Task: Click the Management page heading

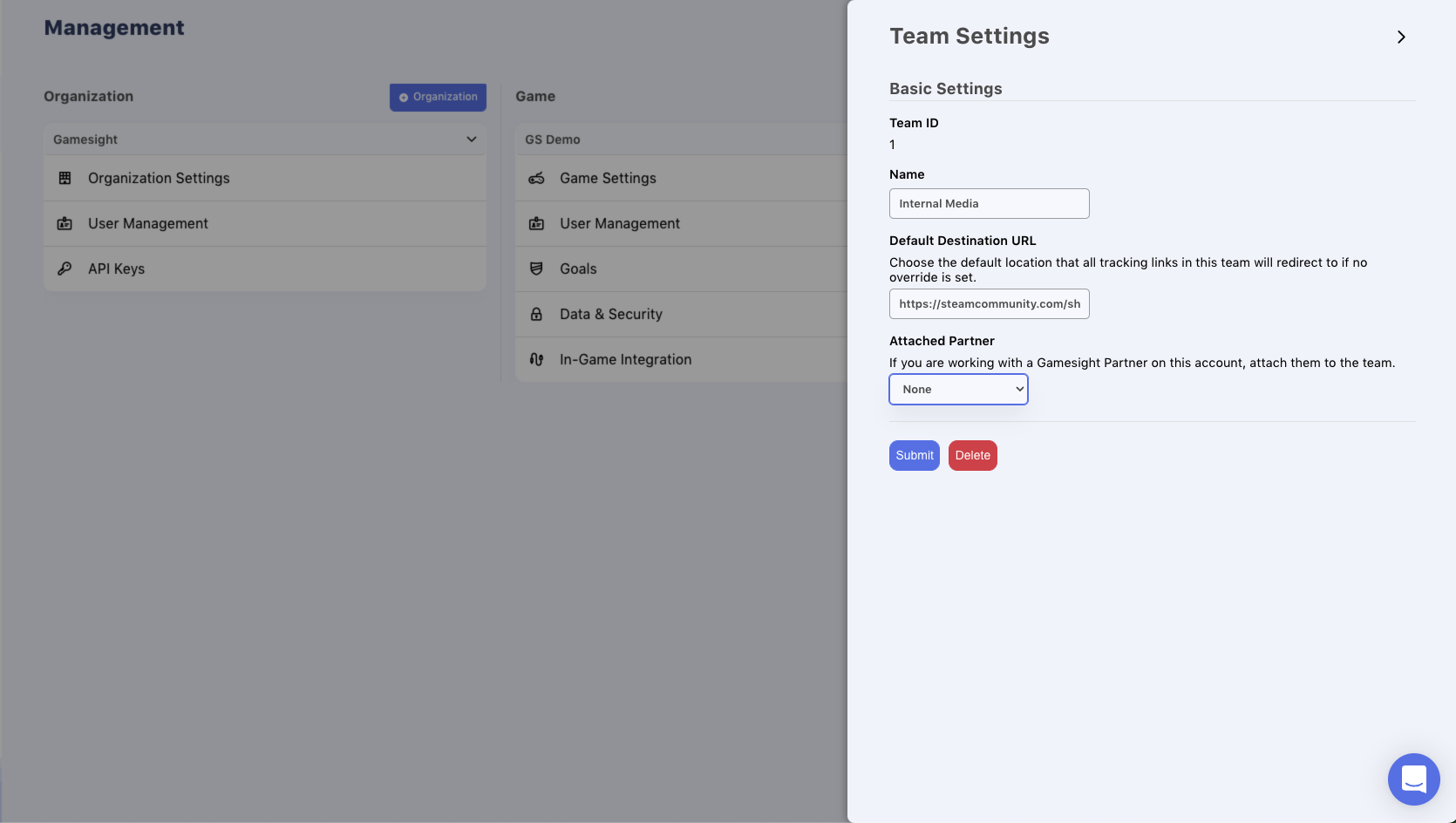Action: (114, 28)
